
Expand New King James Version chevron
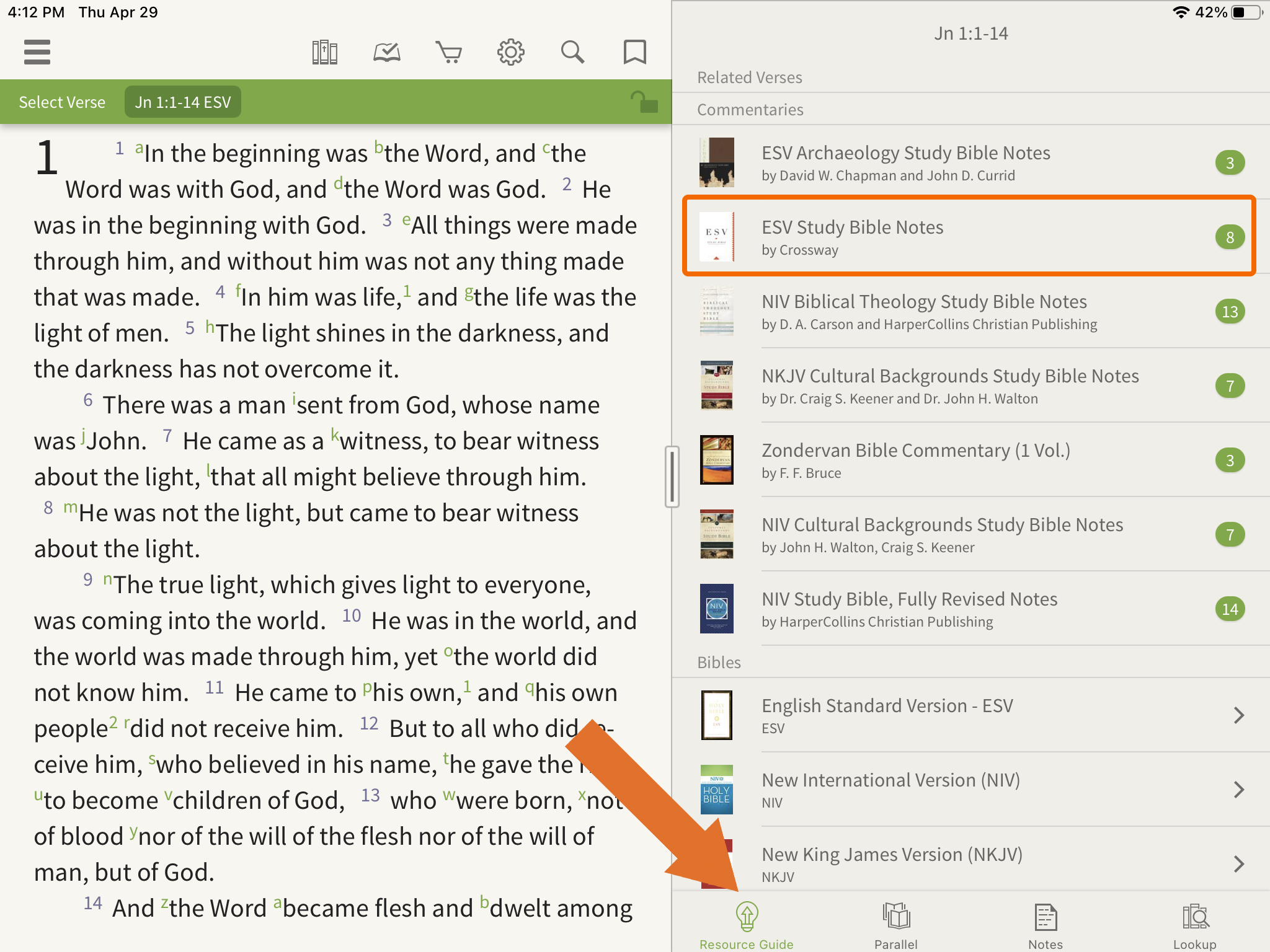click(x=1238, y=864)
